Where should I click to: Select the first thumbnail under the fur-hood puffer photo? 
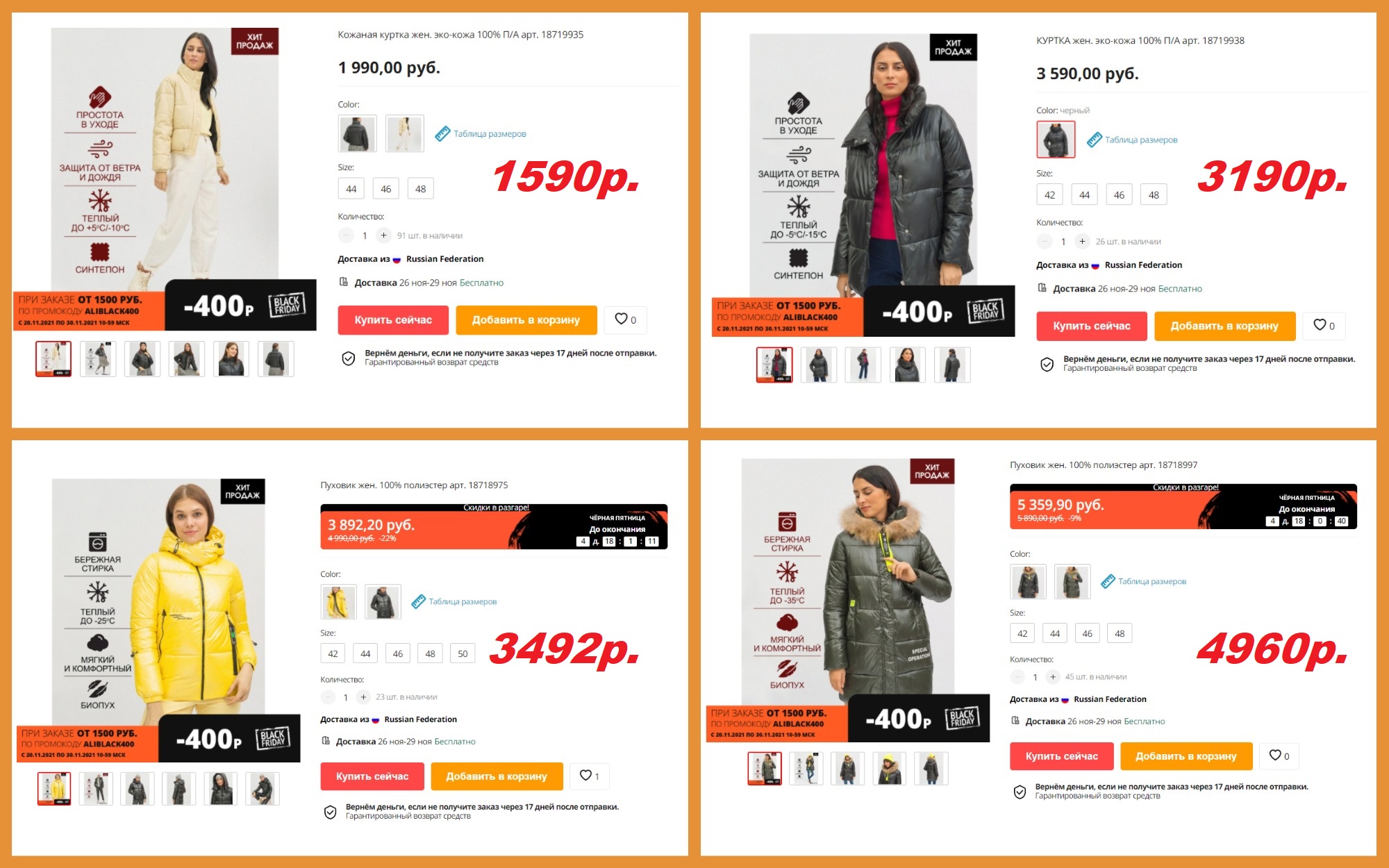(x=765, y=769)
